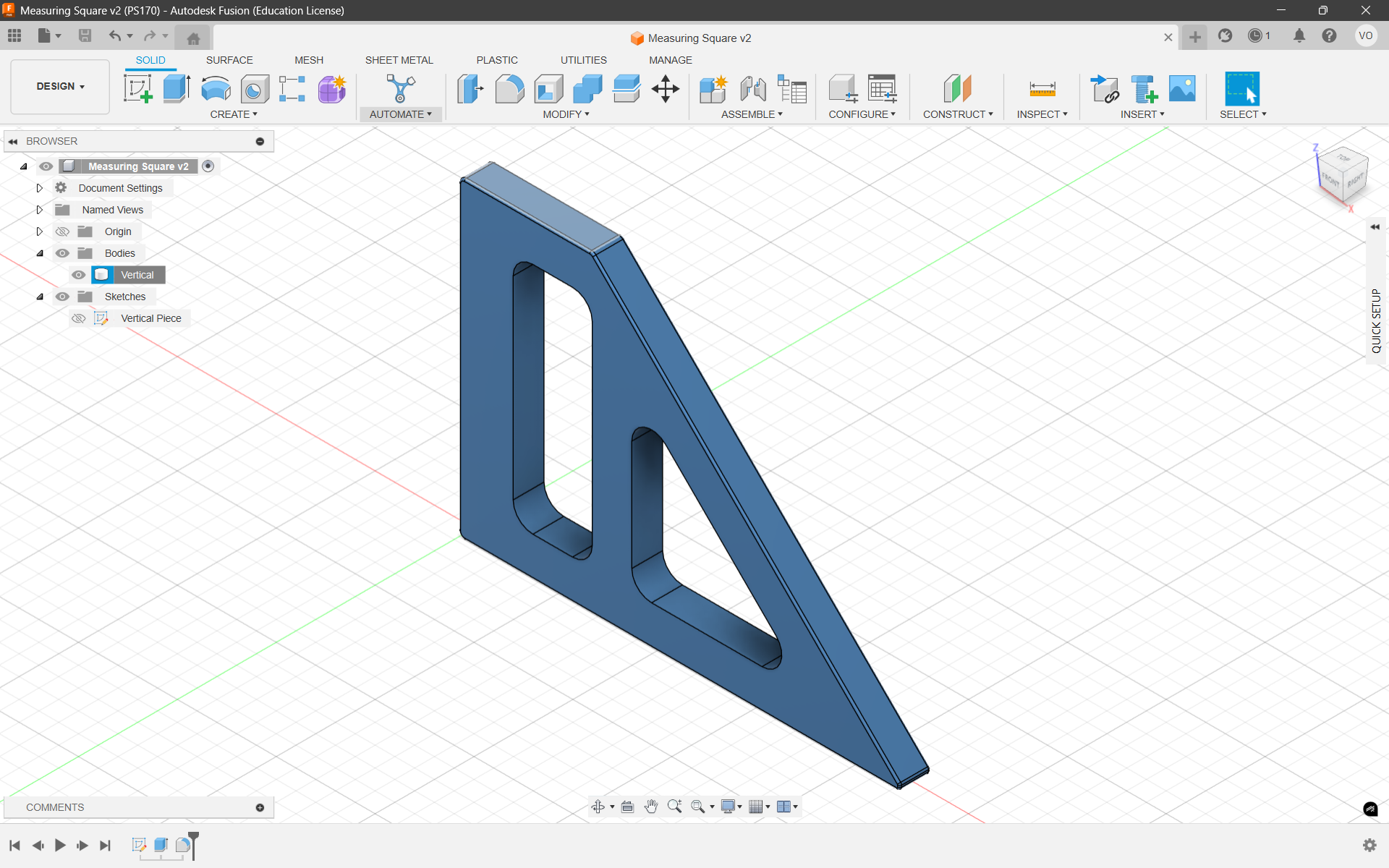
Task: Select the Create Sketch tool
Action: [x=137, y=89]
